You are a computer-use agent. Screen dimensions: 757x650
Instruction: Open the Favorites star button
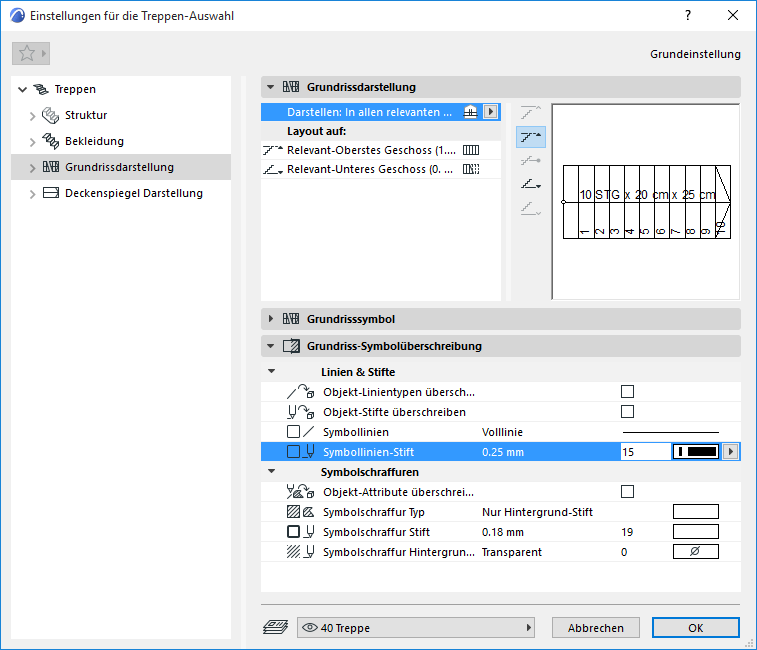[x=31, y=53]
